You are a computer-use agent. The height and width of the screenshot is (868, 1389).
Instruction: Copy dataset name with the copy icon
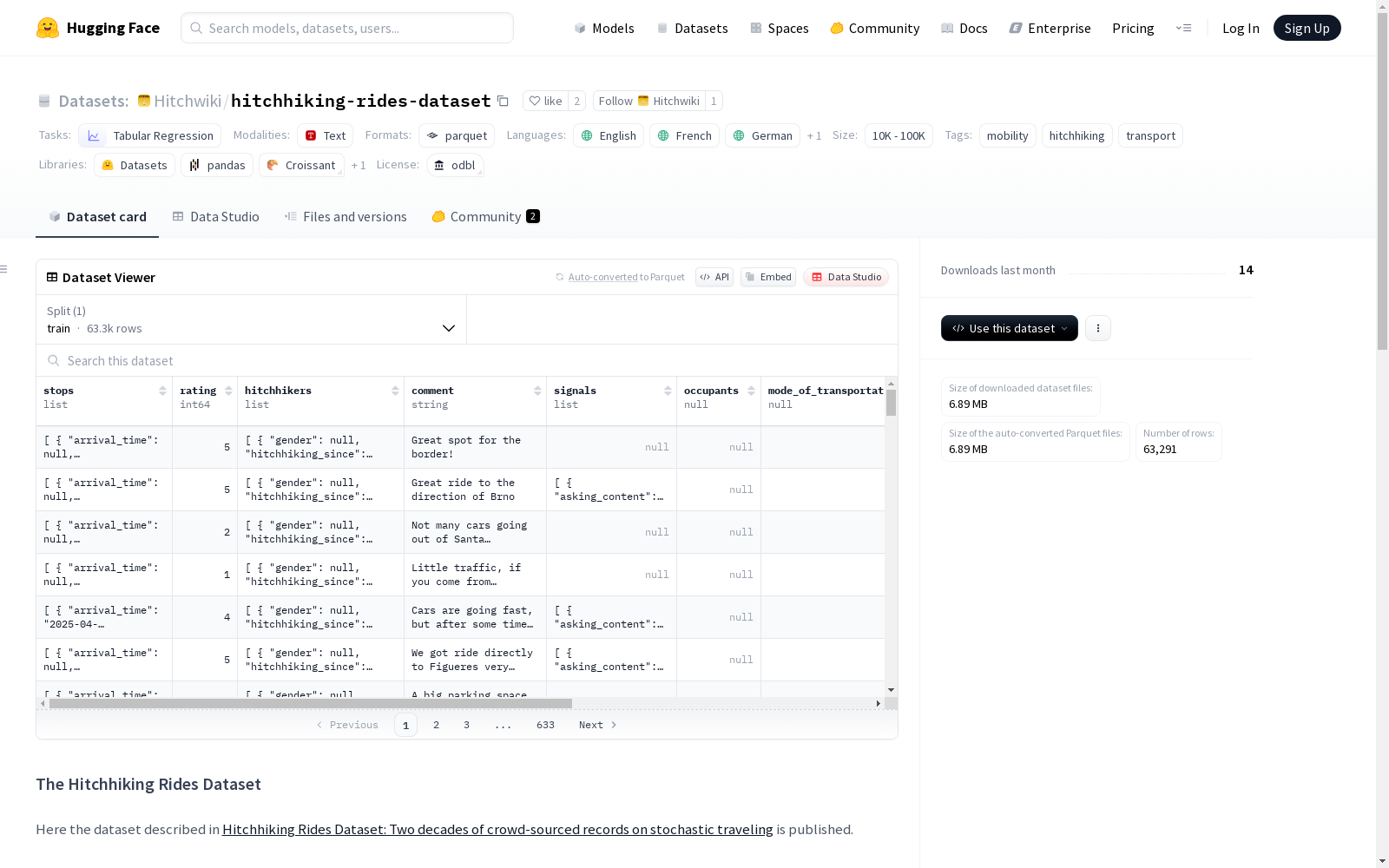click(x=503, y=101)
